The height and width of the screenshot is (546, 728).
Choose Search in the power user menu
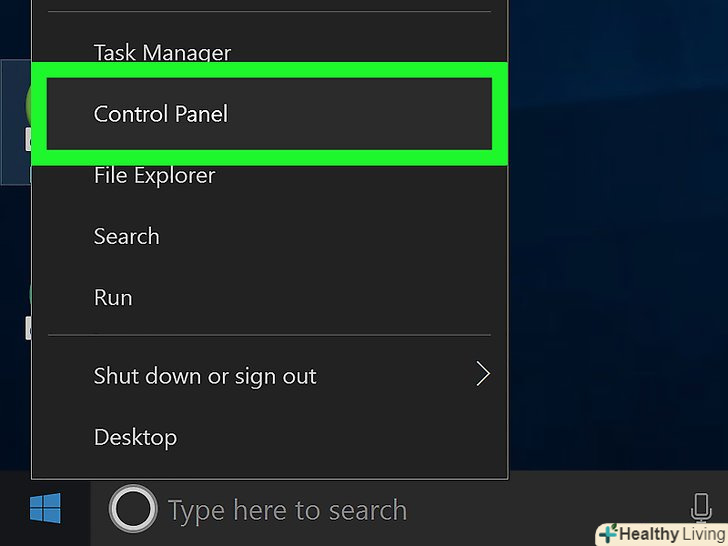pos(126,236)
